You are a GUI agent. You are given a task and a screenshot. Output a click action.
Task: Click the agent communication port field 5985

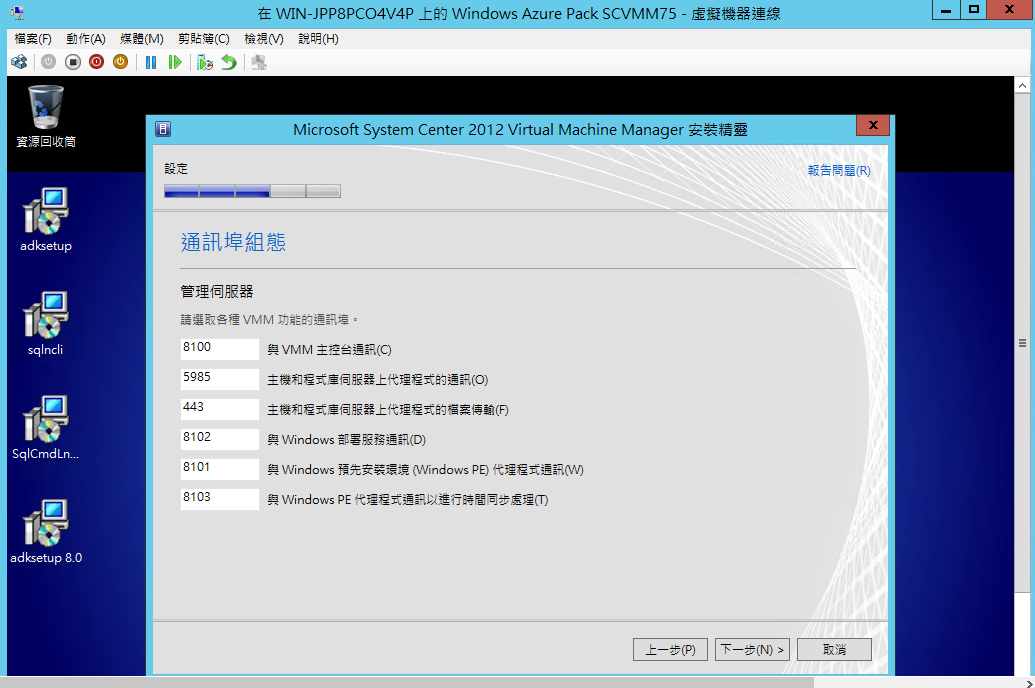pos(219,379)
